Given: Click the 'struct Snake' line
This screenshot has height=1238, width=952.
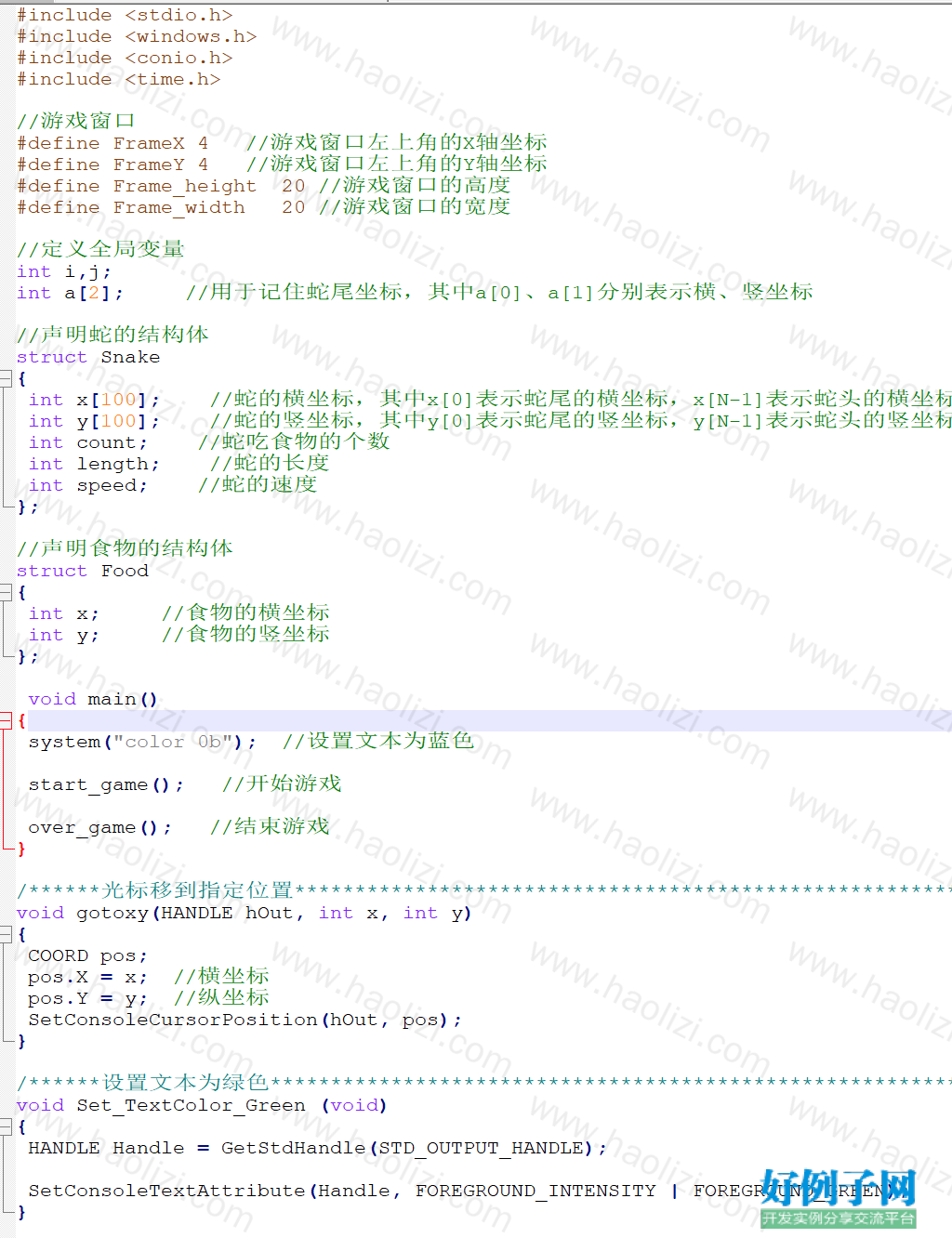Looking at the screenshot, I should (x=88, y=357).
